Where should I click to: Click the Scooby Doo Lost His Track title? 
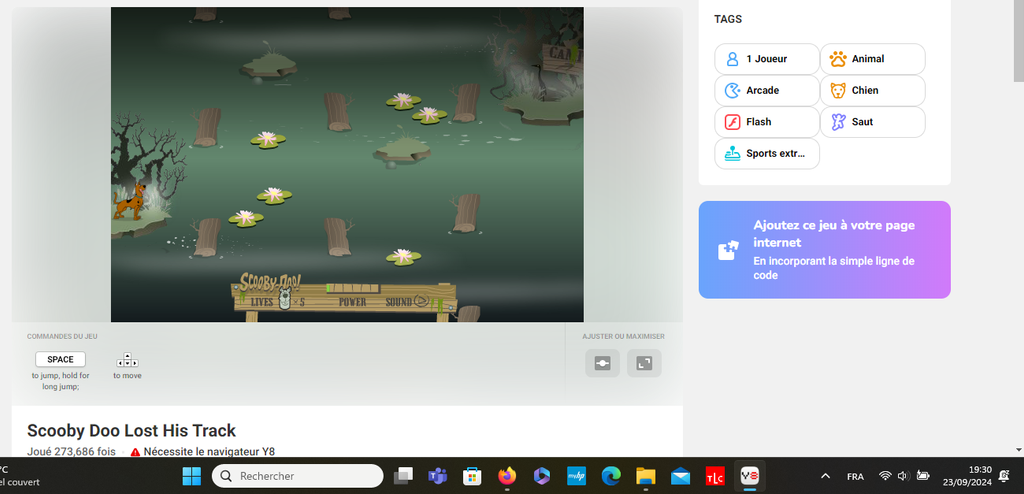(x=131, y=431)
